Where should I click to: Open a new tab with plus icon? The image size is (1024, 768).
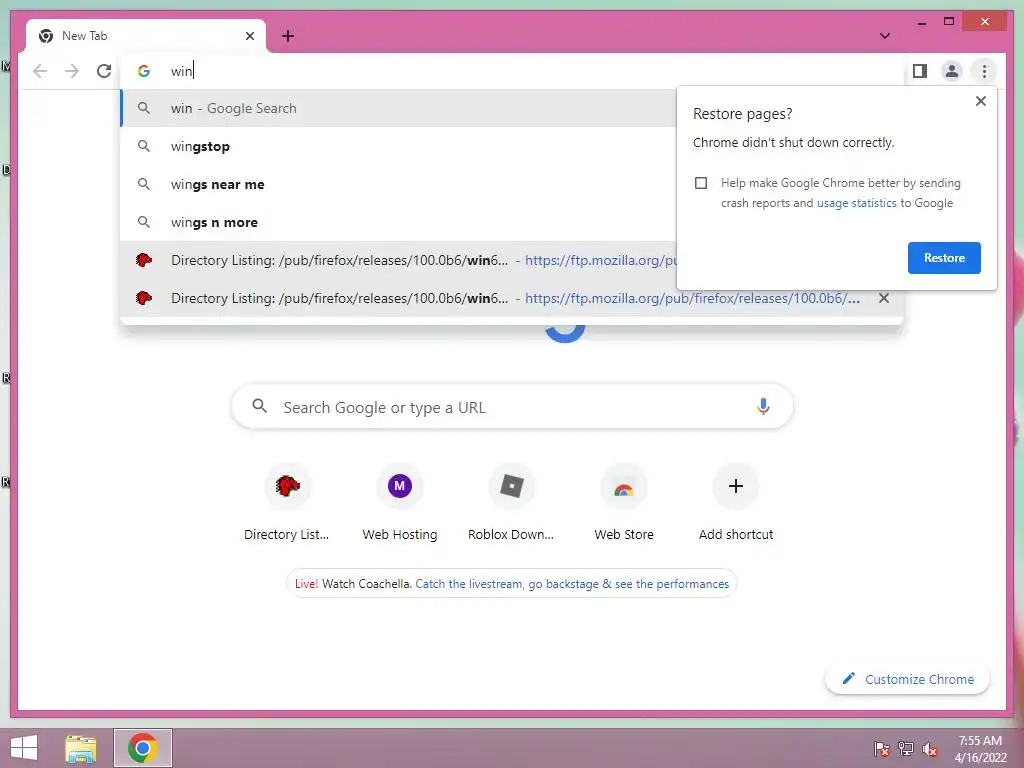coord(288,36)
